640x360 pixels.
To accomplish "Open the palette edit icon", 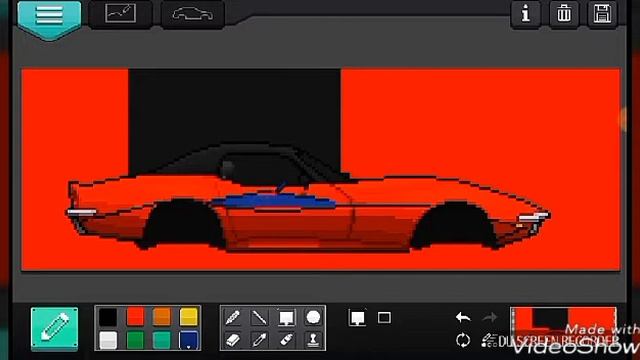I will 489,340.
